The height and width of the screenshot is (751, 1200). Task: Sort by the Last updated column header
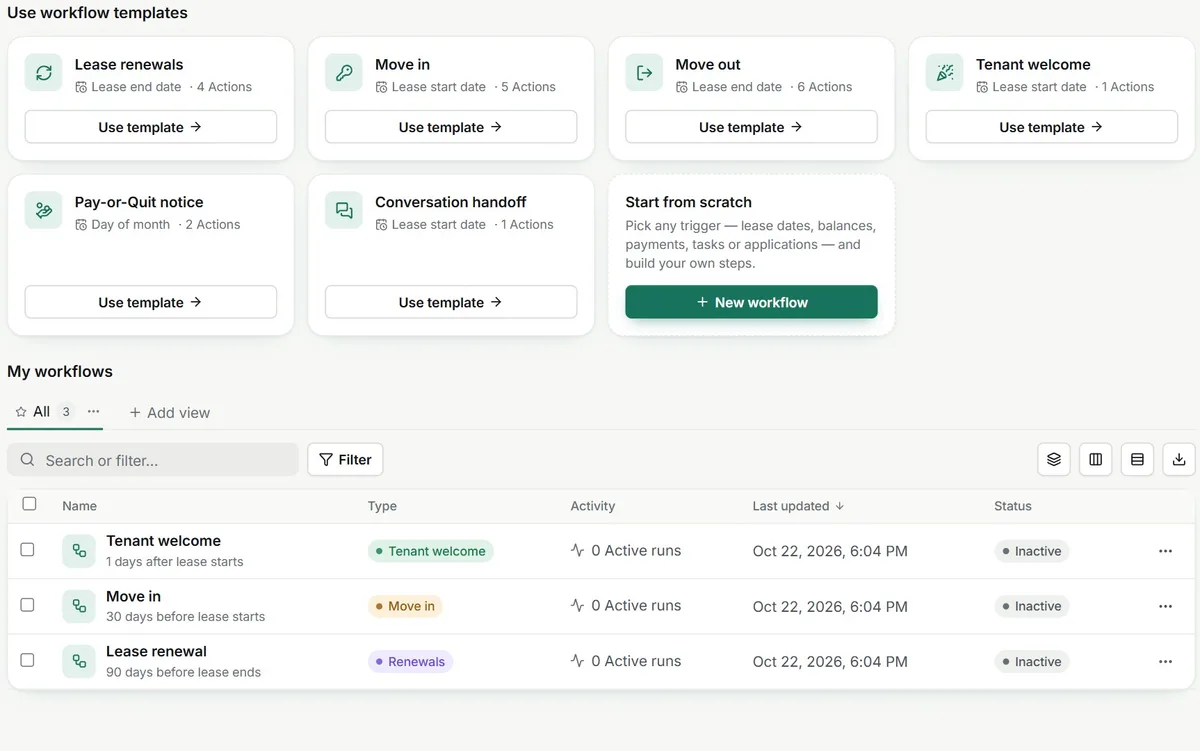[x=798, y=506]
